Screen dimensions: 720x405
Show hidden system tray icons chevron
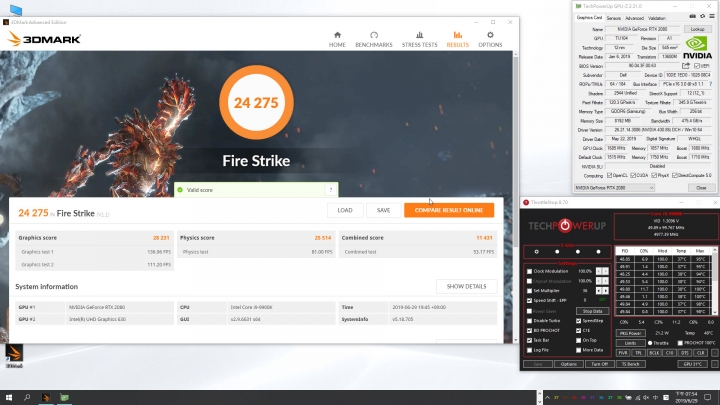pyautogui.click(x=547, y=398)
